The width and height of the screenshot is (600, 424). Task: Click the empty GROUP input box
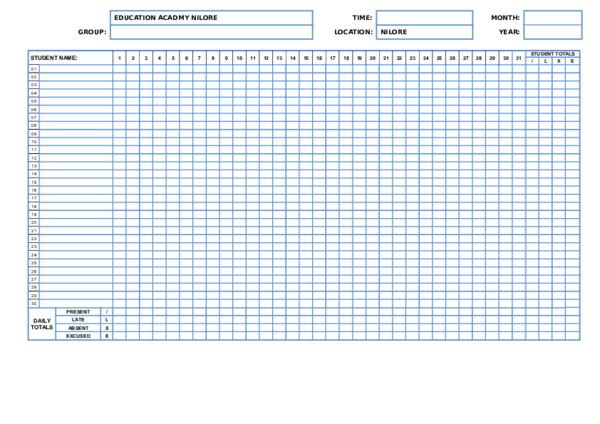point(211,32)
